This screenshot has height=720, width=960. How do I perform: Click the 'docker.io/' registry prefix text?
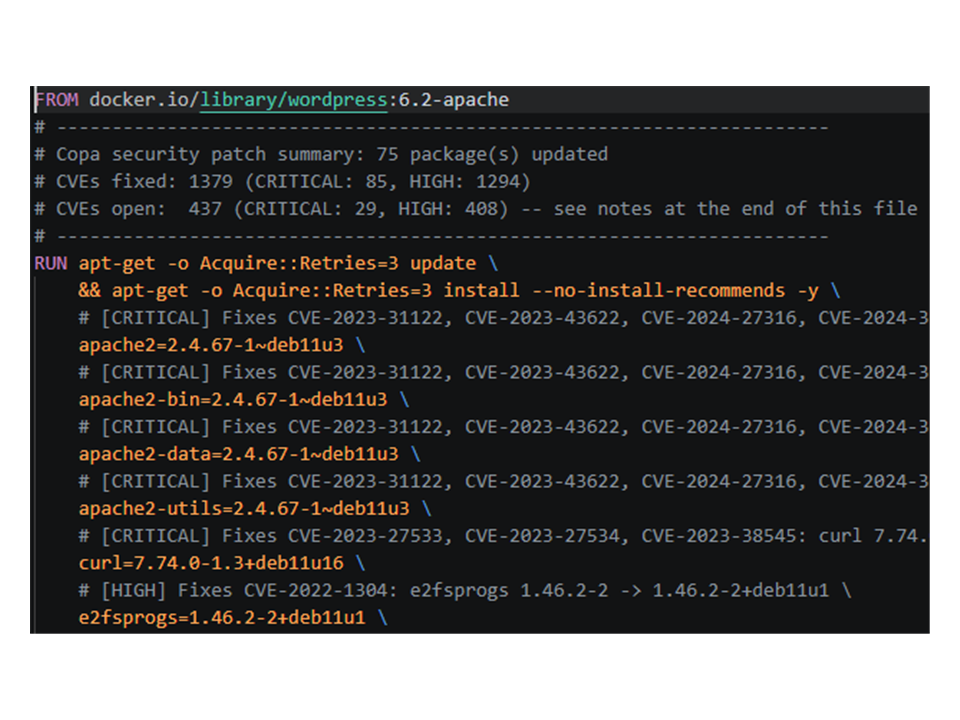pyautogui.click(x=144, y=100)
